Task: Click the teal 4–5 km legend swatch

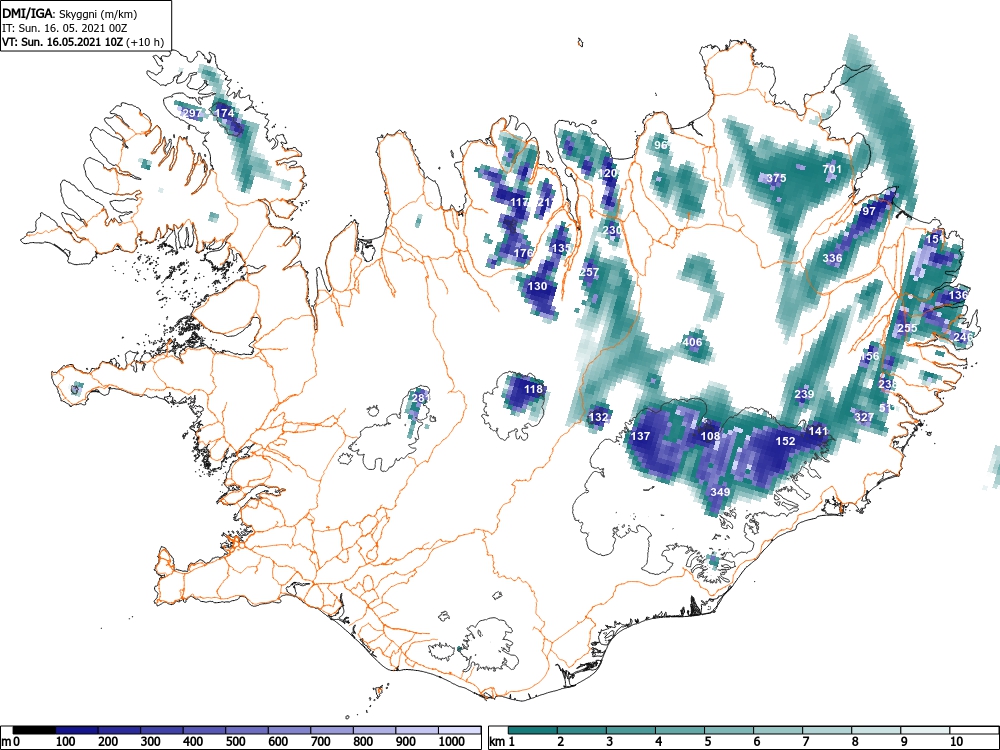Action: pos(680,730)
